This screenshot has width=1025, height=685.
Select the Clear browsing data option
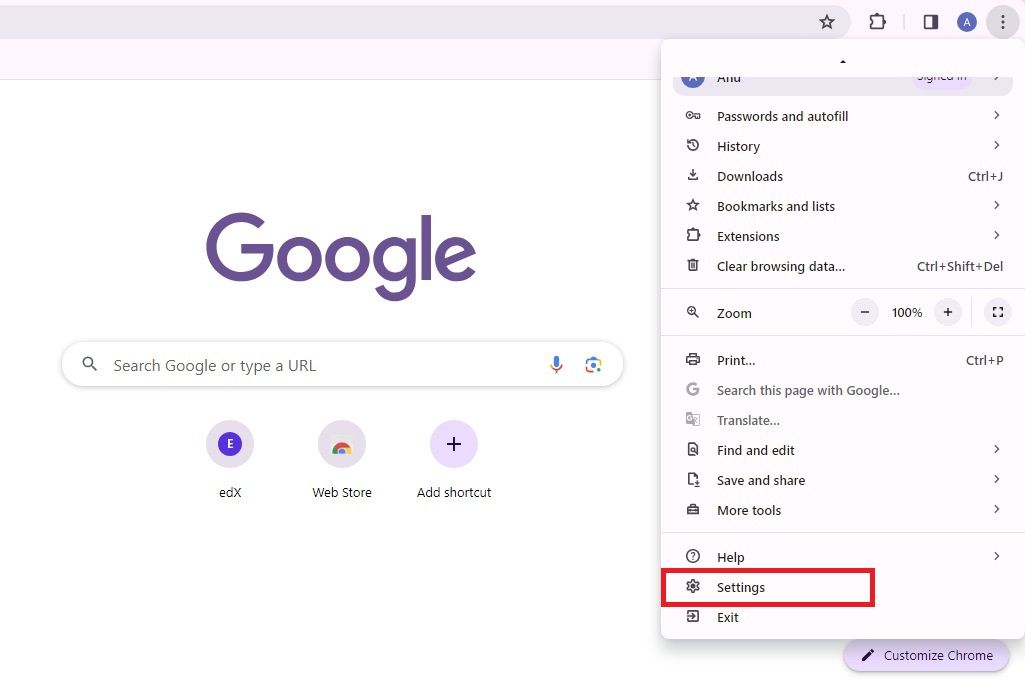[781, 266]
